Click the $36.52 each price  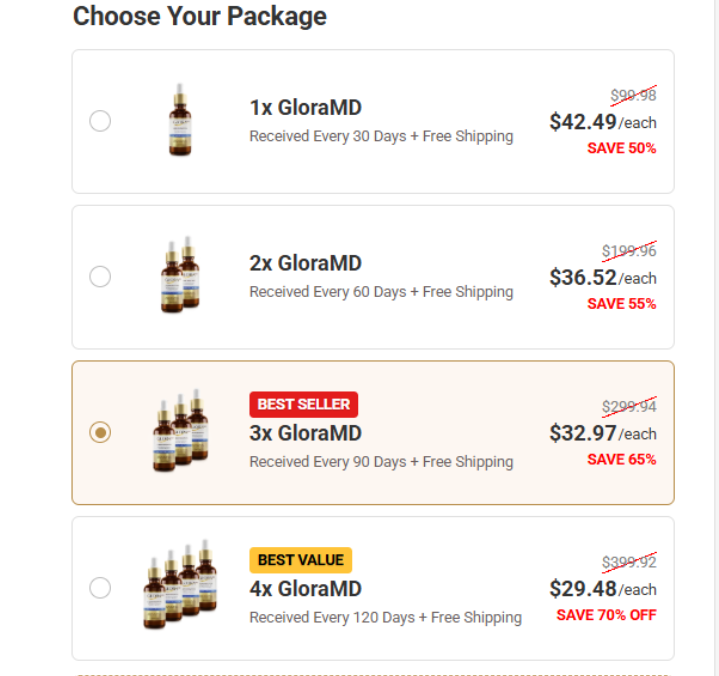pos(602,278)
